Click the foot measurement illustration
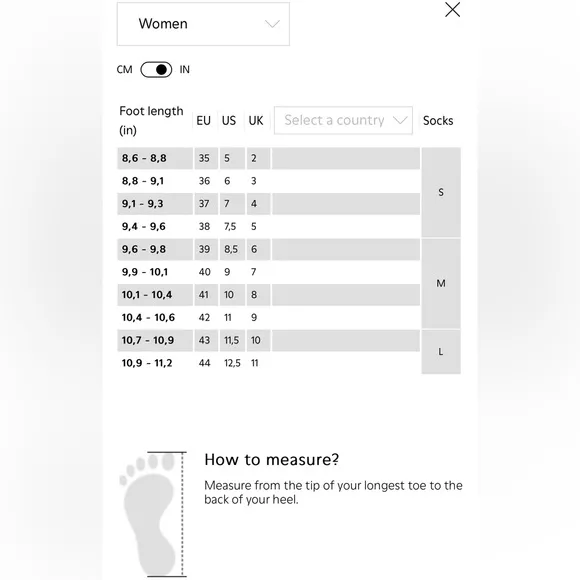 click(x=153, y=514)
